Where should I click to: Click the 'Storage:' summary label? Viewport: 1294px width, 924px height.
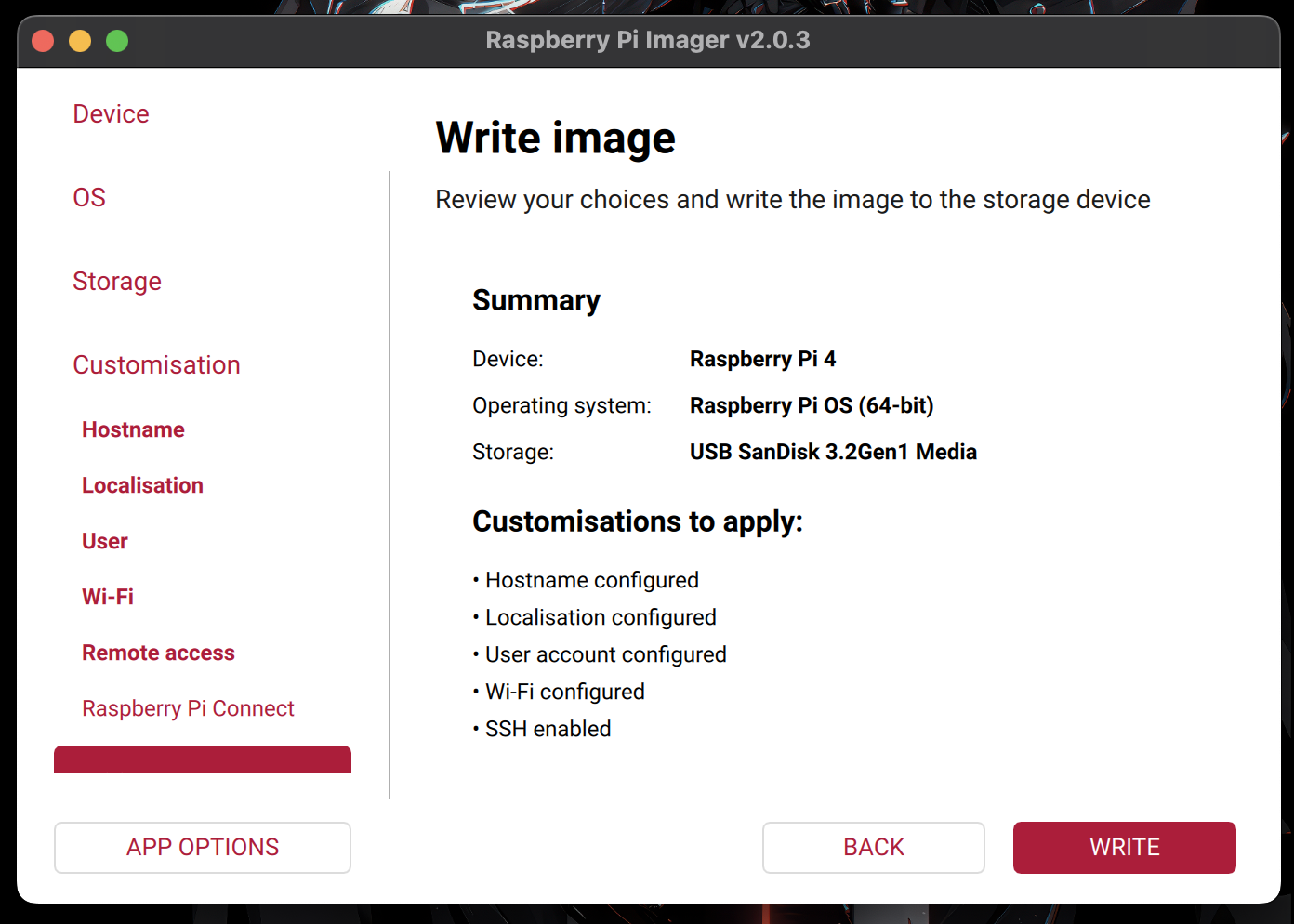pyautogui.click(x=513, y=452)
